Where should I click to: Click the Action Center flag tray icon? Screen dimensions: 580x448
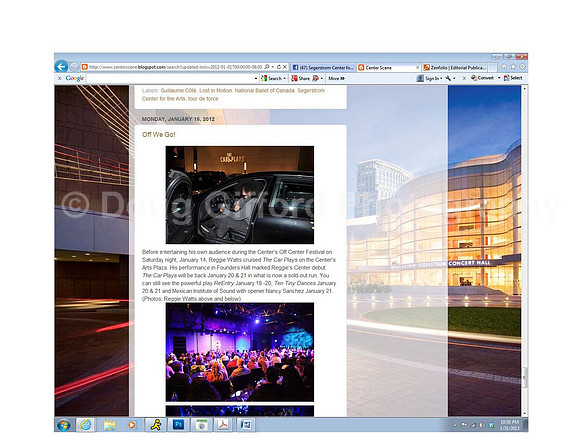coord(464,425)
